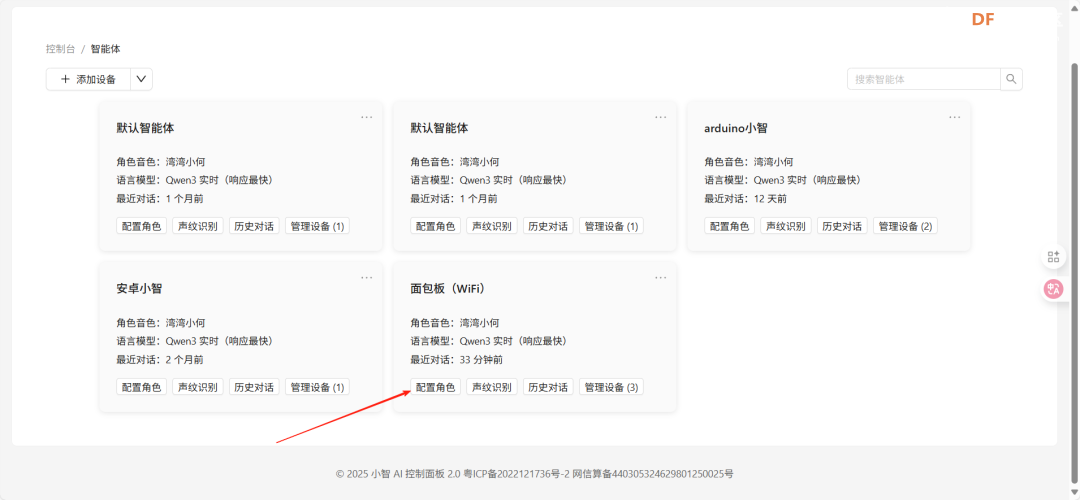This screenshot has width=1080, height=500.
Task: Expand the dropdown arrow beside 添加设备
Action: [141, 79]
